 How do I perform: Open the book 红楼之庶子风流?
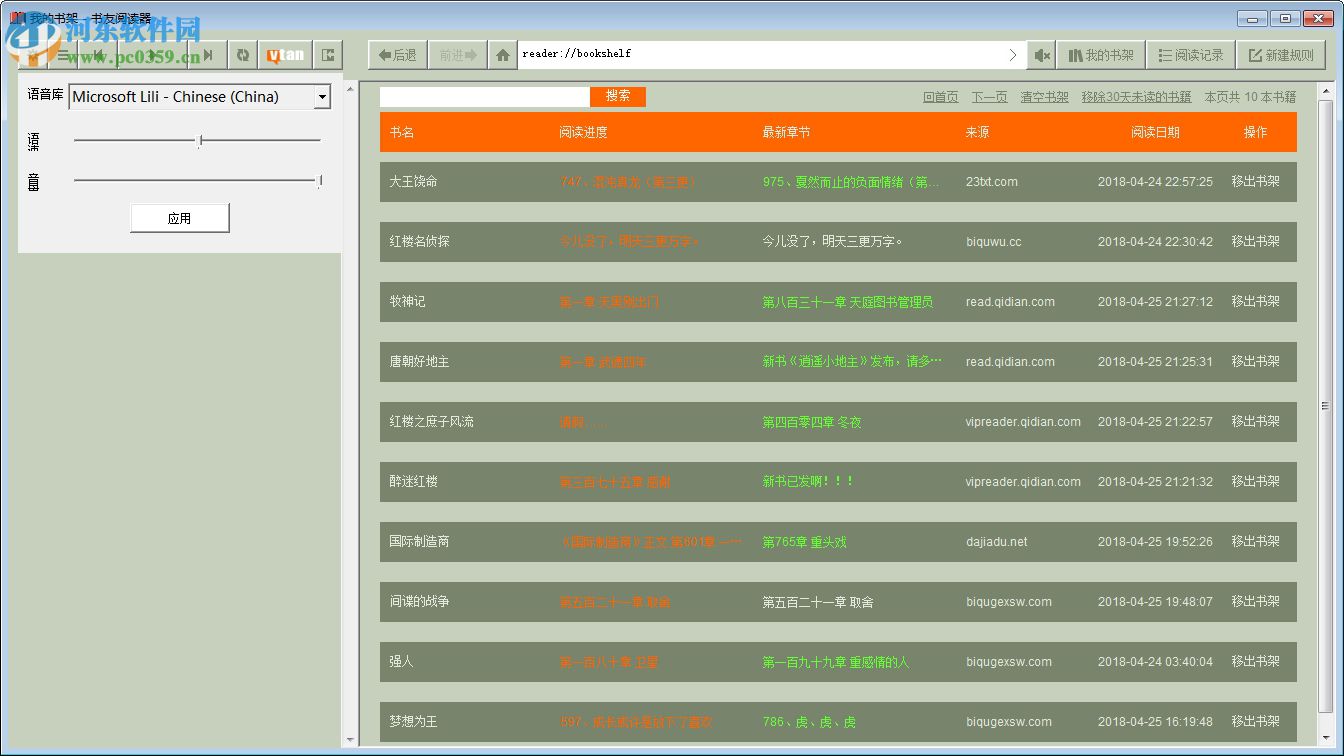(431, 422)
